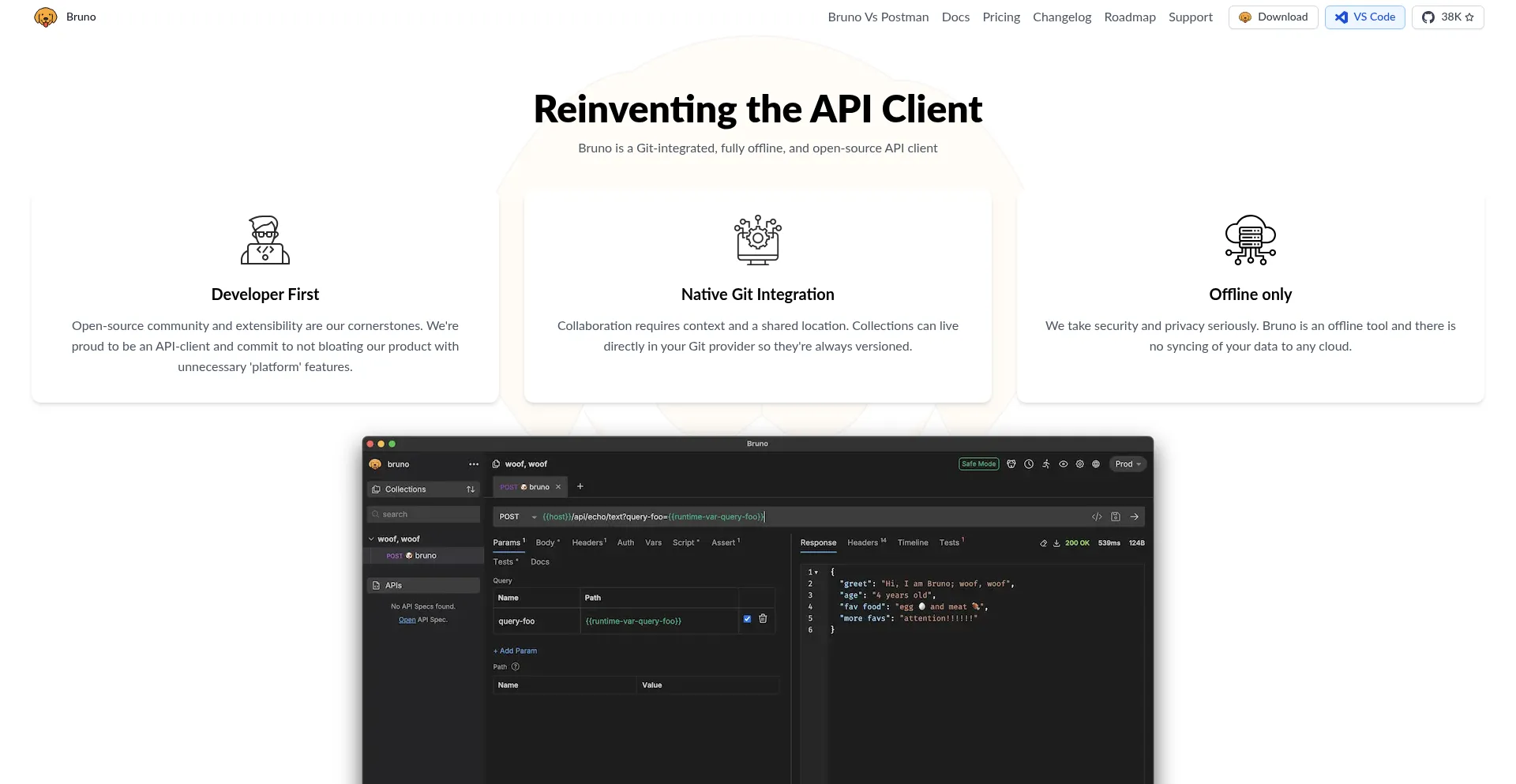Image resolution: width=1516 pixels, height=784 pixels.
Task: Delete the query-foo param with trash icon
Action: (x=763, y=619)
